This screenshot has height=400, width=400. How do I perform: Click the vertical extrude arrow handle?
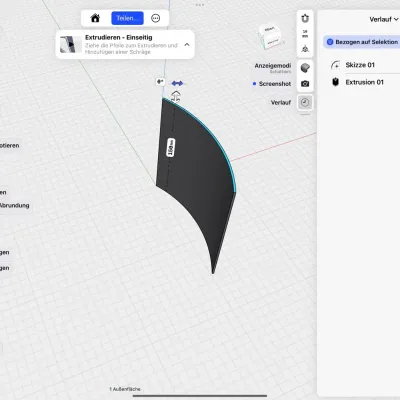pos(176,97)
